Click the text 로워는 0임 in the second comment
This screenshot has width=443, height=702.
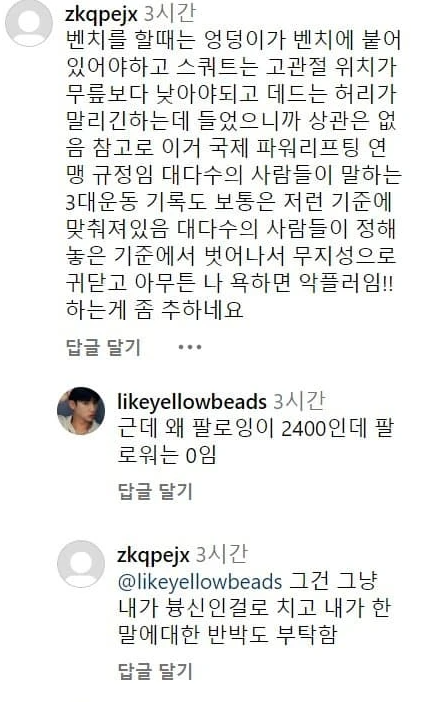click(167, 455)
